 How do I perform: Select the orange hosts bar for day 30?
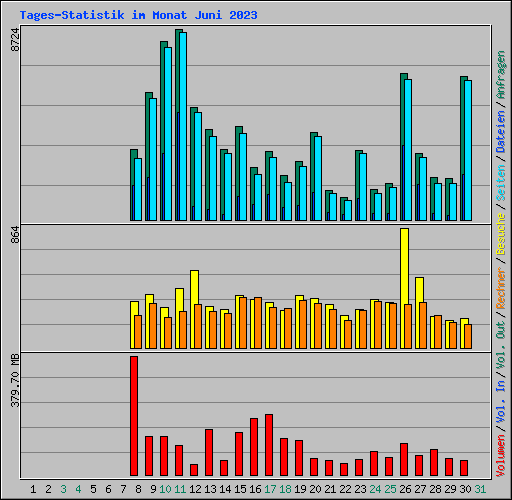coord(468,337)
